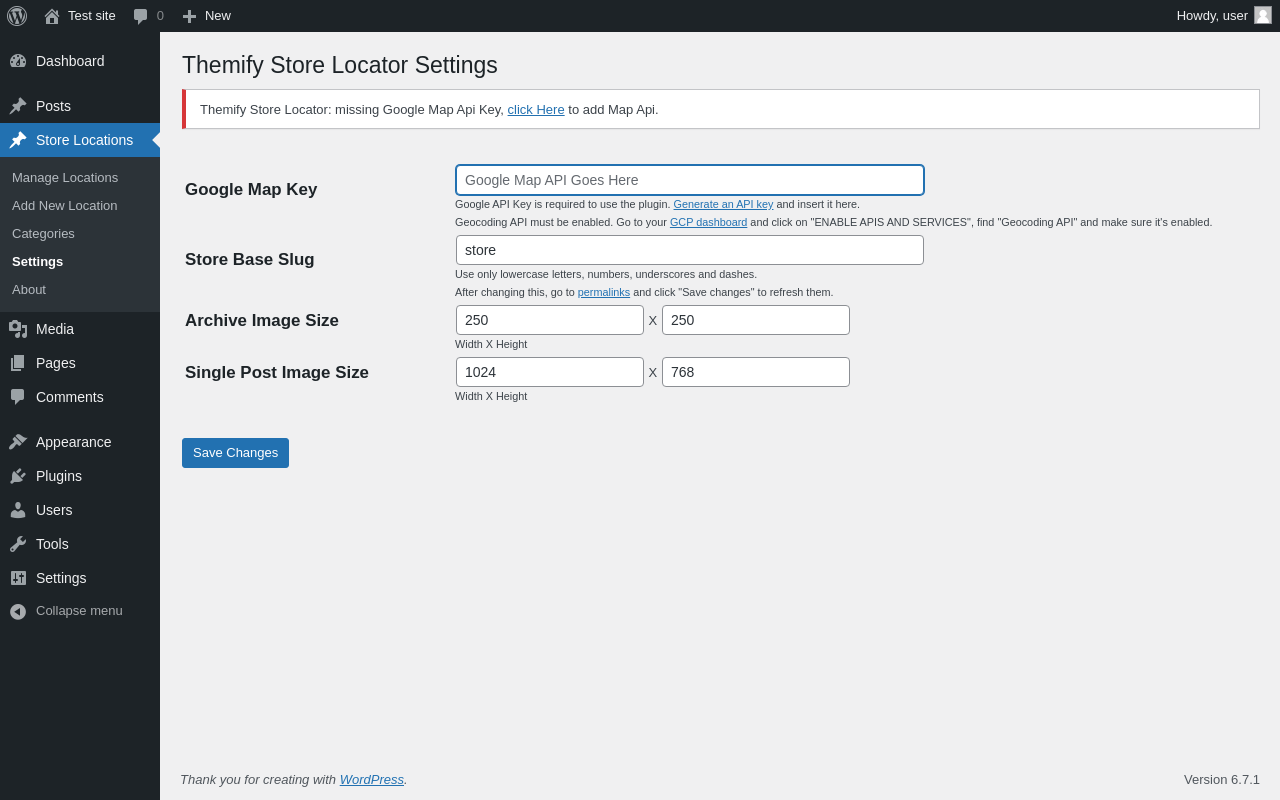
Task: Focus Single Post Image width field 1024
Action: 550,372
